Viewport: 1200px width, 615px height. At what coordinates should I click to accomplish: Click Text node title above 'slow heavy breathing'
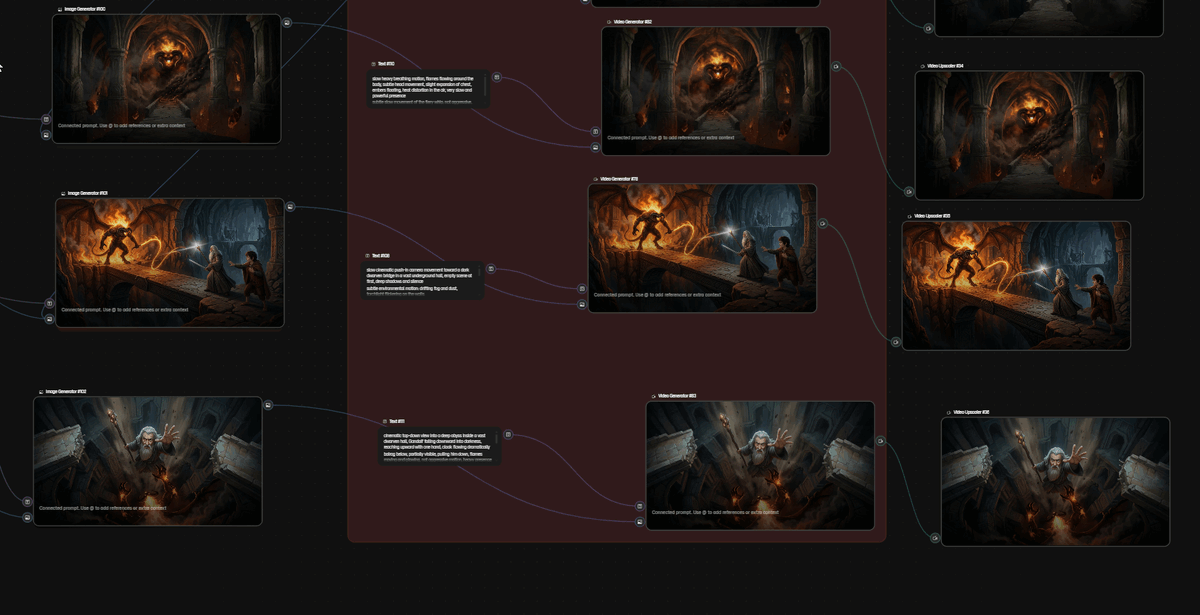click(386, 64)
